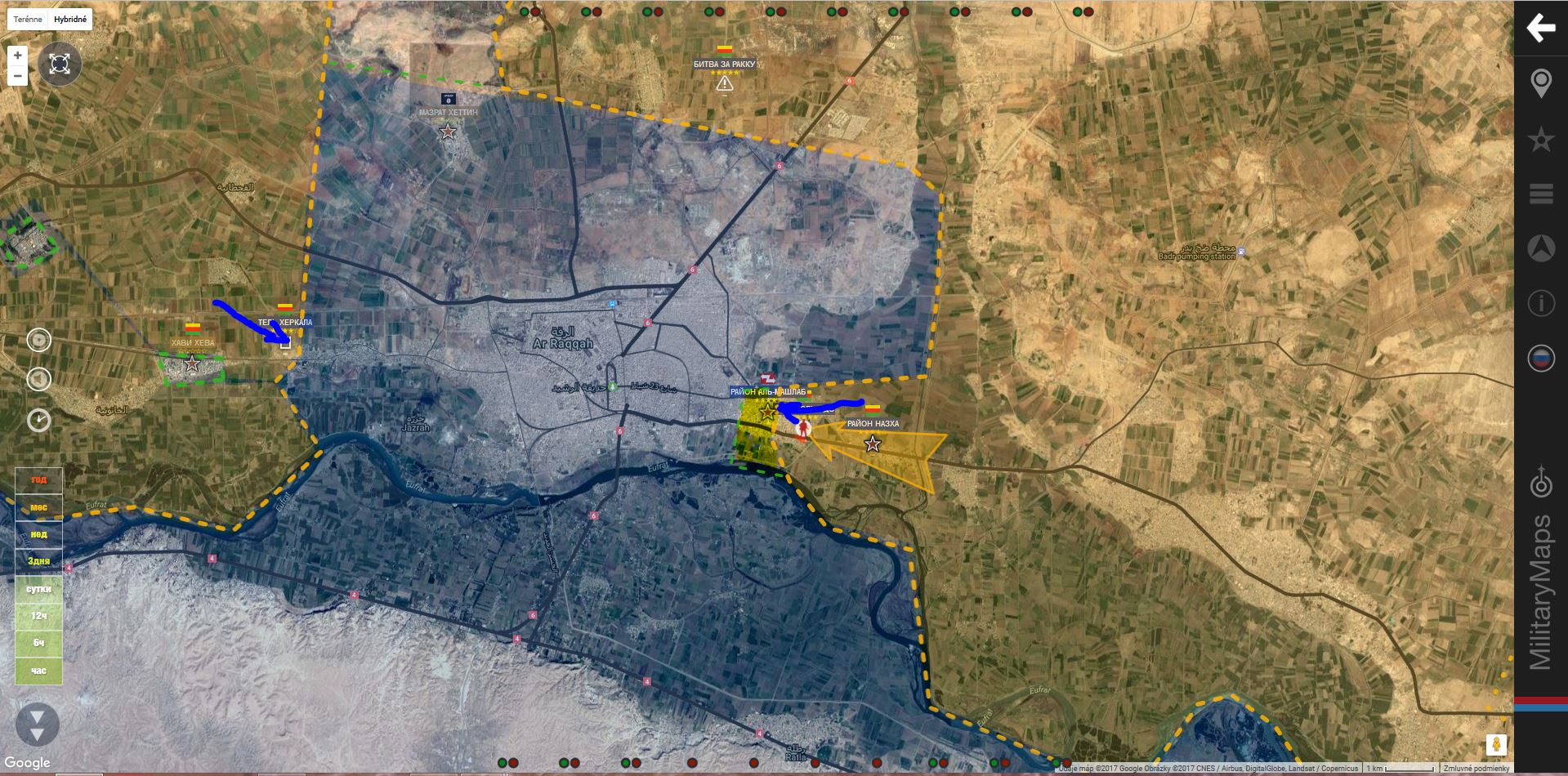1568x776 pixels.
Task: Select the 'год' time range swatch
Action: coord(38,480)
